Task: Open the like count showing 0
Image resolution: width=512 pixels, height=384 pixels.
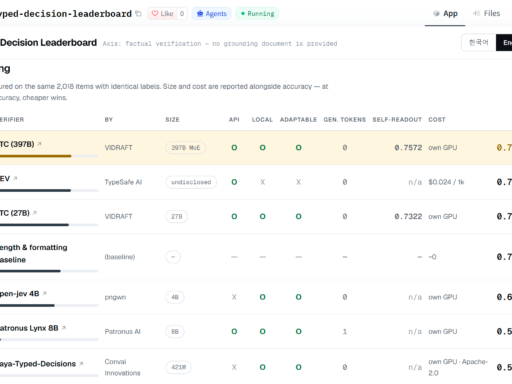Action: (x=182, y=14)
